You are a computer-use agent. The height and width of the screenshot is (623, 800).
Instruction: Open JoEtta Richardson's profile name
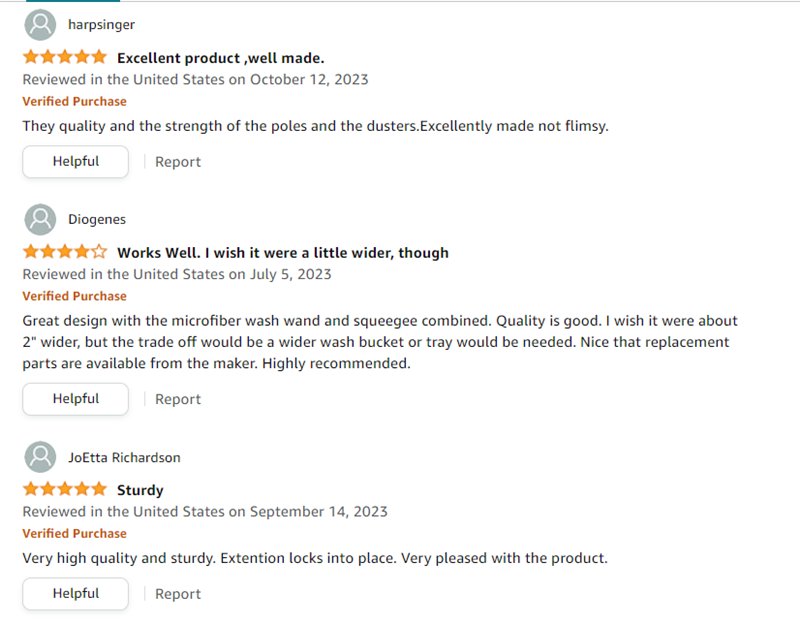coord(124,457)
